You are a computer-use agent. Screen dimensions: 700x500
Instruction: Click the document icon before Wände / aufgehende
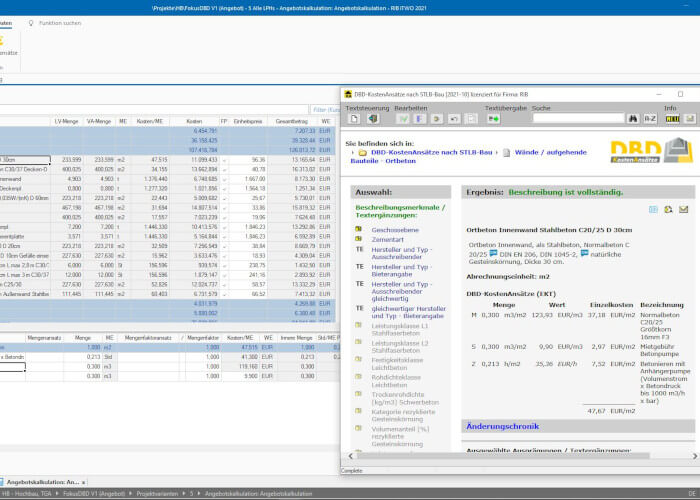[507, 153]
